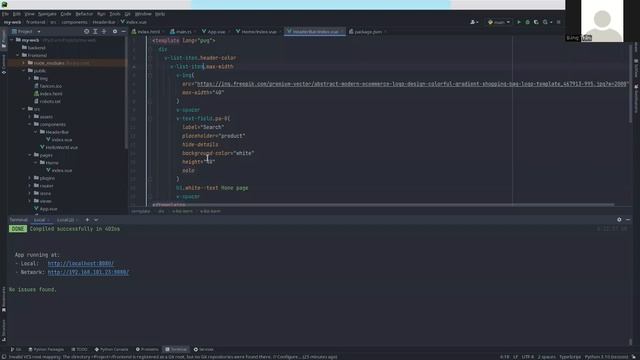Image resolution: width=640 pixels, height=360 pixels.
Task: Open the terminal sessions dropdown arrow
Action: pyautogui.click(x=96, y=220)
